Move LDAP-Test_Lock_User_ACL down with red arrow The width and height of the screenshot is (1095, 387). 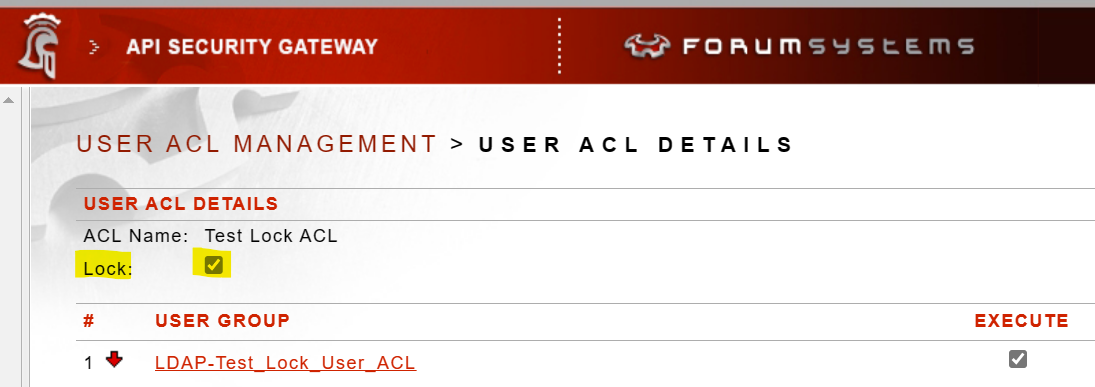(115, 360)
